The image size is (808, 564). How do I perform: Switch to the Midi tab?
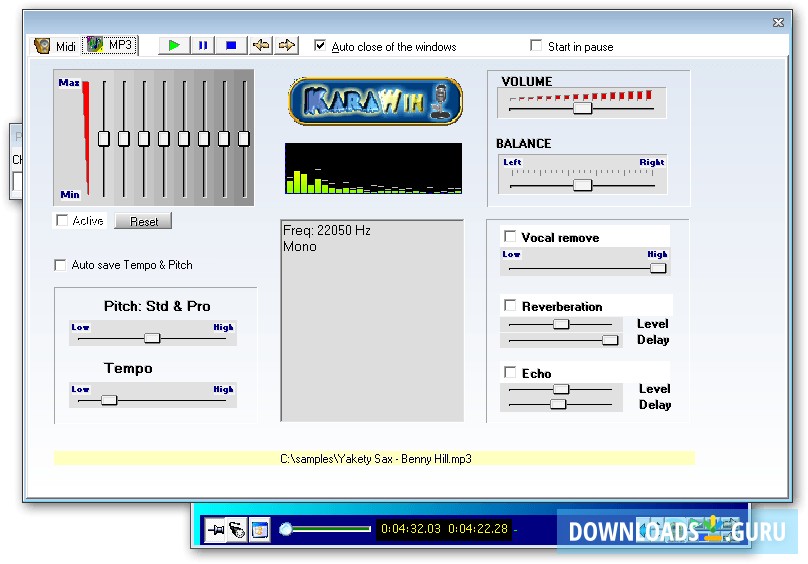pyautogui.click(x=55, y=46)
